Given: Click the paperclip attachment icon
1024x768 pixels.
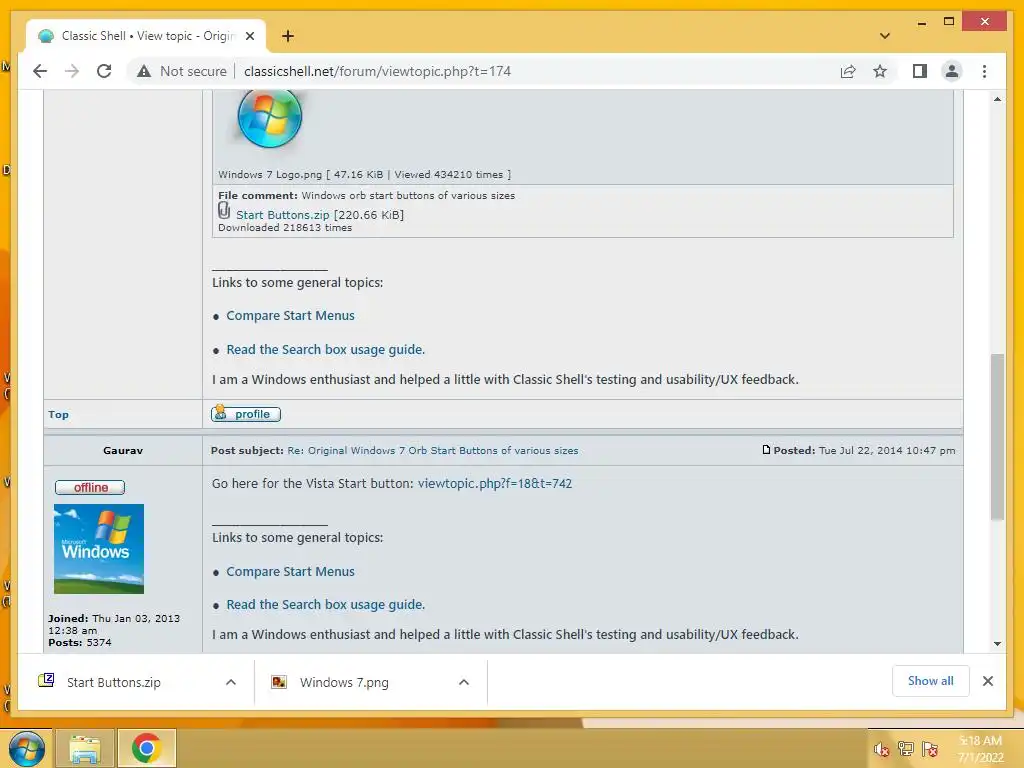Looking at the screenshot, I should click(224, 210).
